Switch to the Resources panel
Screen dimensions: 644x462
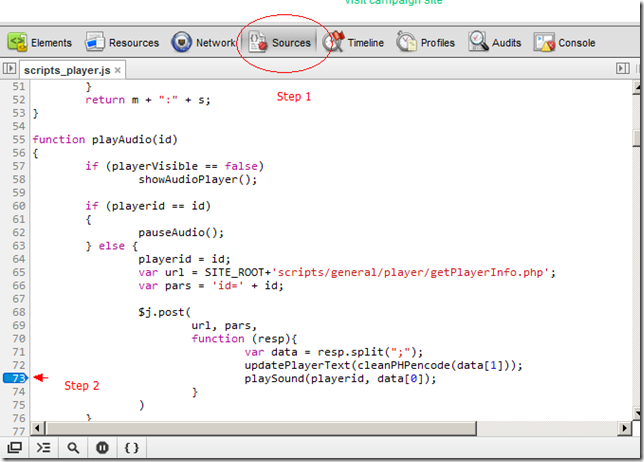tap(122, 42)
